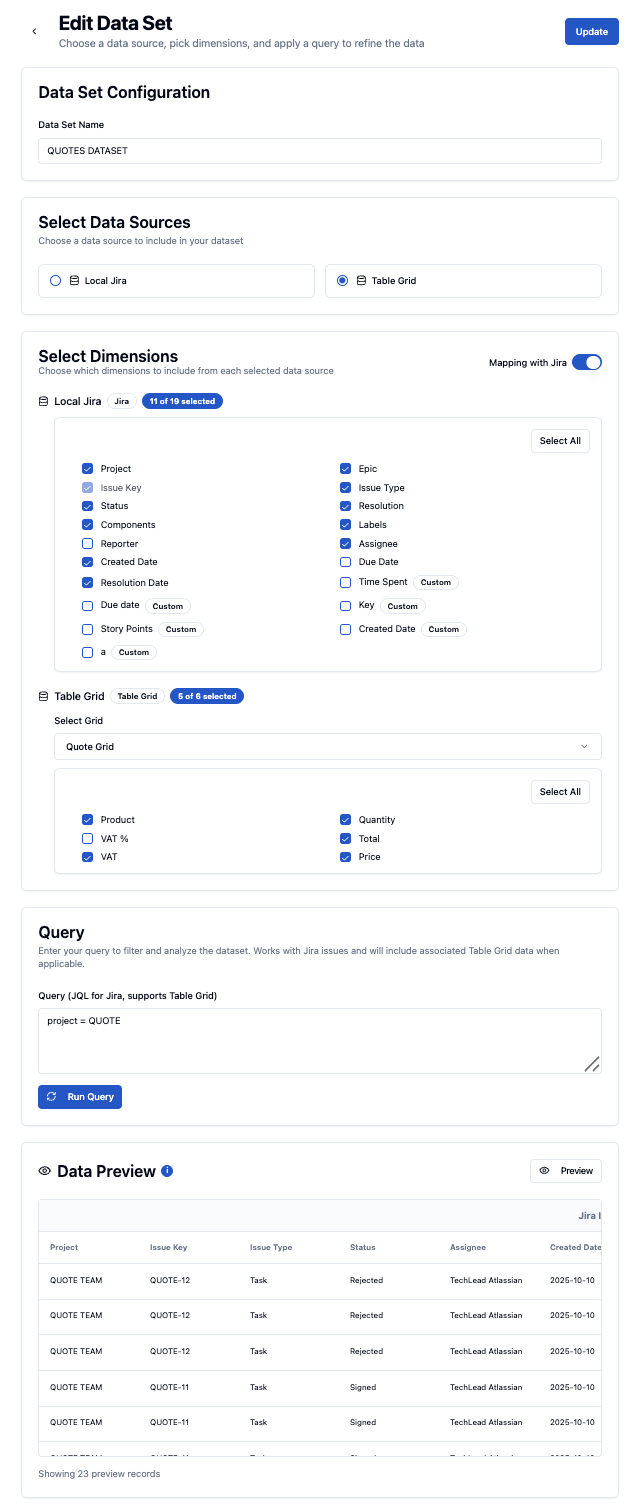Check the Key custom field checkbox
The height and width of the screenshot is (1510, 642).
pos(346,606)
